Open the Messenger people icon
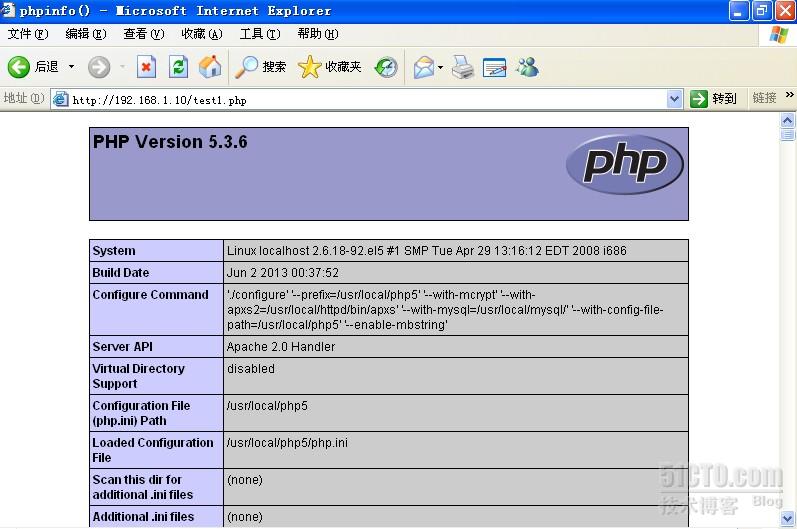Screen dimensions: 797x529 pyautogui.click(x=527, y=67)
